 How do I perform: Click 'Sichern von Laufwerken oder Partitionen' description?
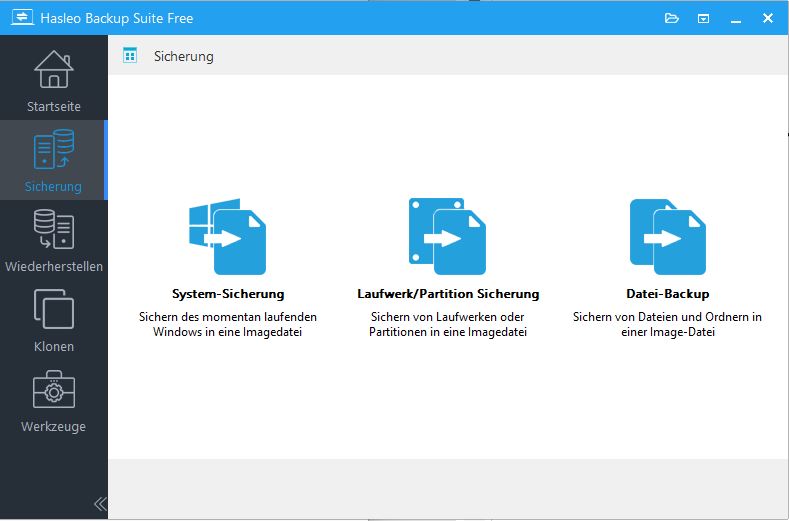[x=448, y=324]
